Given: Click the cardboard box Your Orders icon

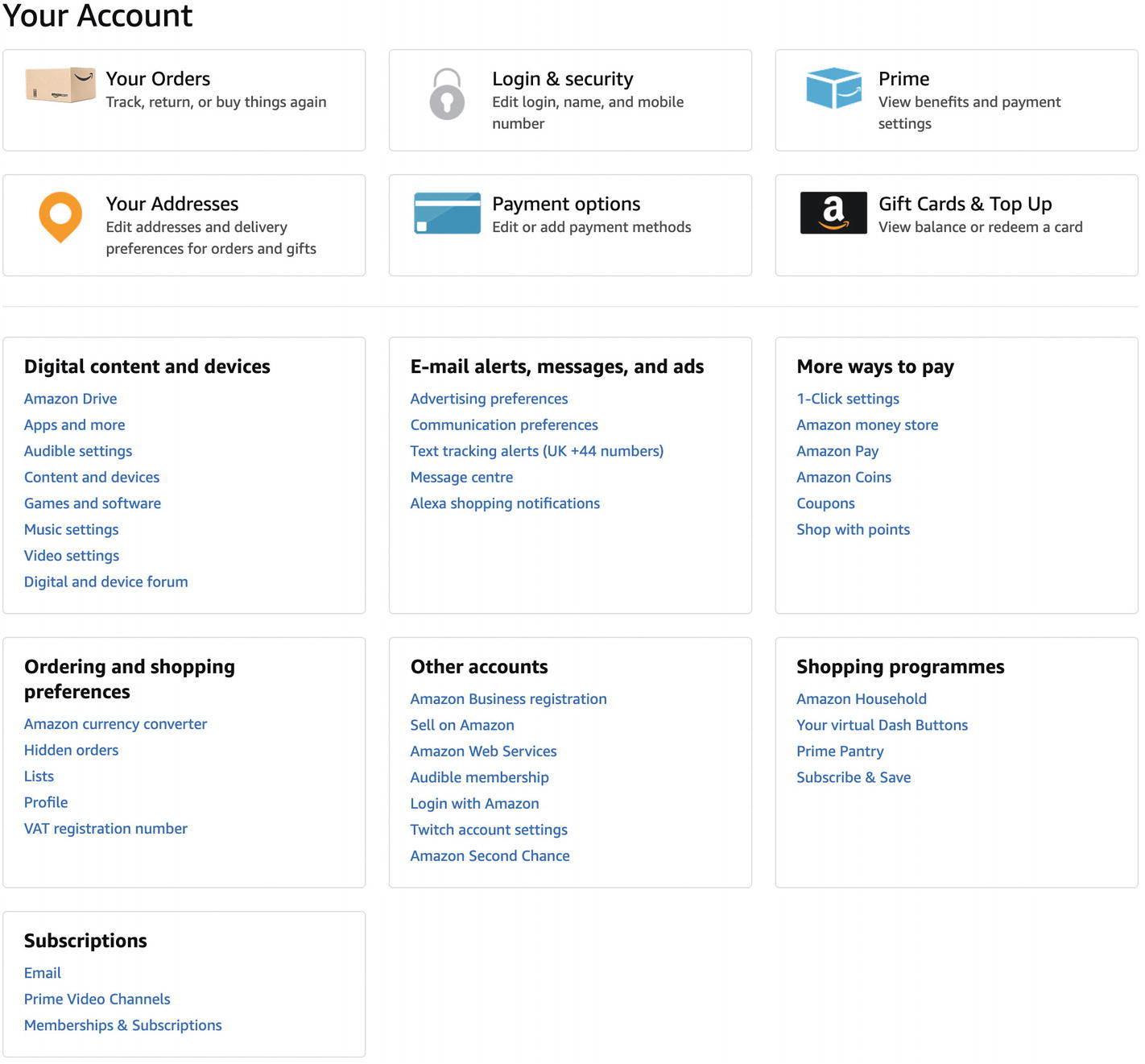Looking at the screenshot, I should 60,85.
